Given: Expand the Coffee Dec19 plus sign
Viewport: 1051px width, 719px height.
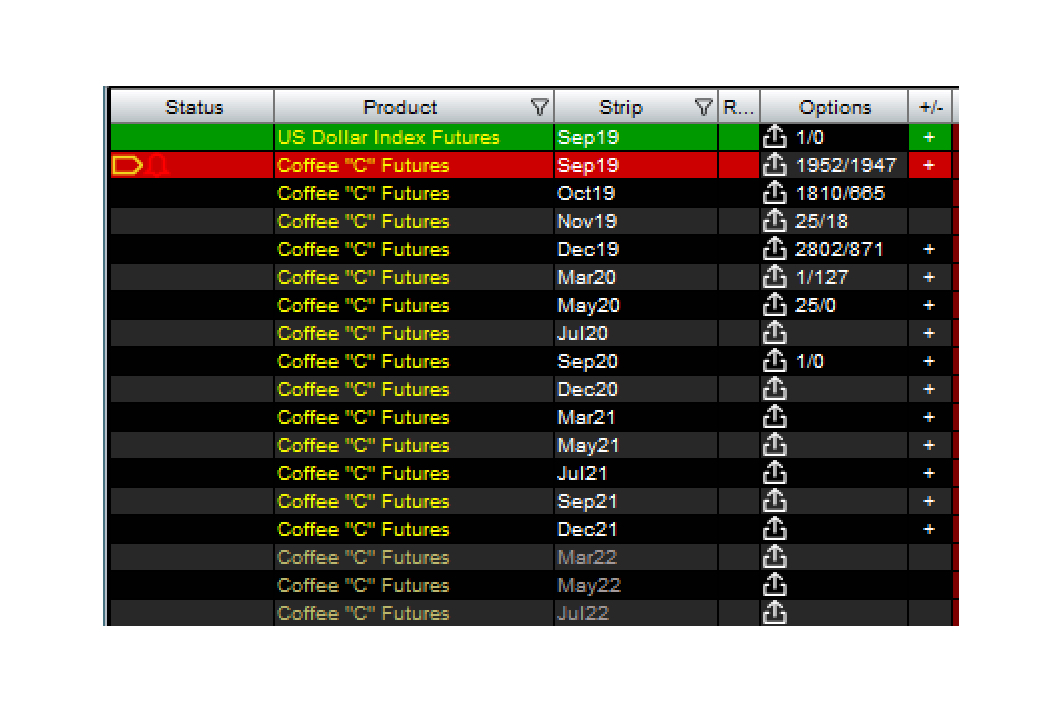Looking at the screenshot, I should coord(929,249).
